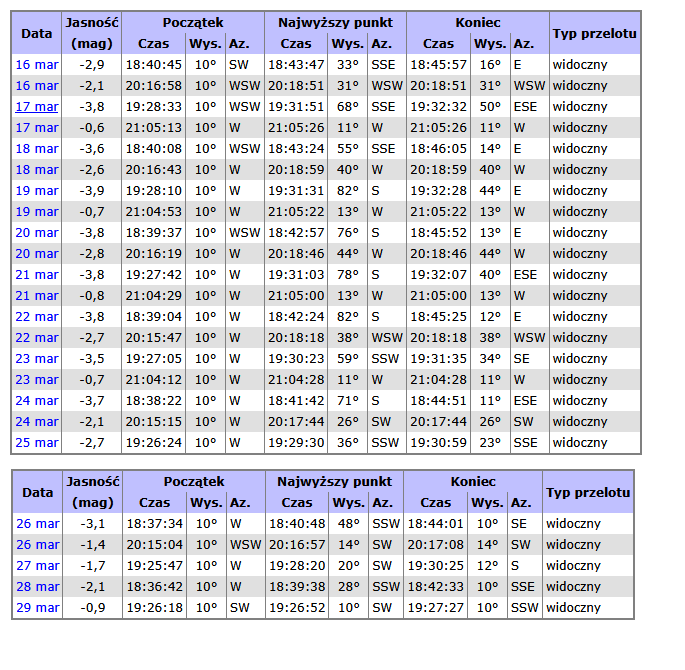
Task: Open the 21 mar link with magnitude -3,8
Action: pyautogui.click(x=37, y=274)
